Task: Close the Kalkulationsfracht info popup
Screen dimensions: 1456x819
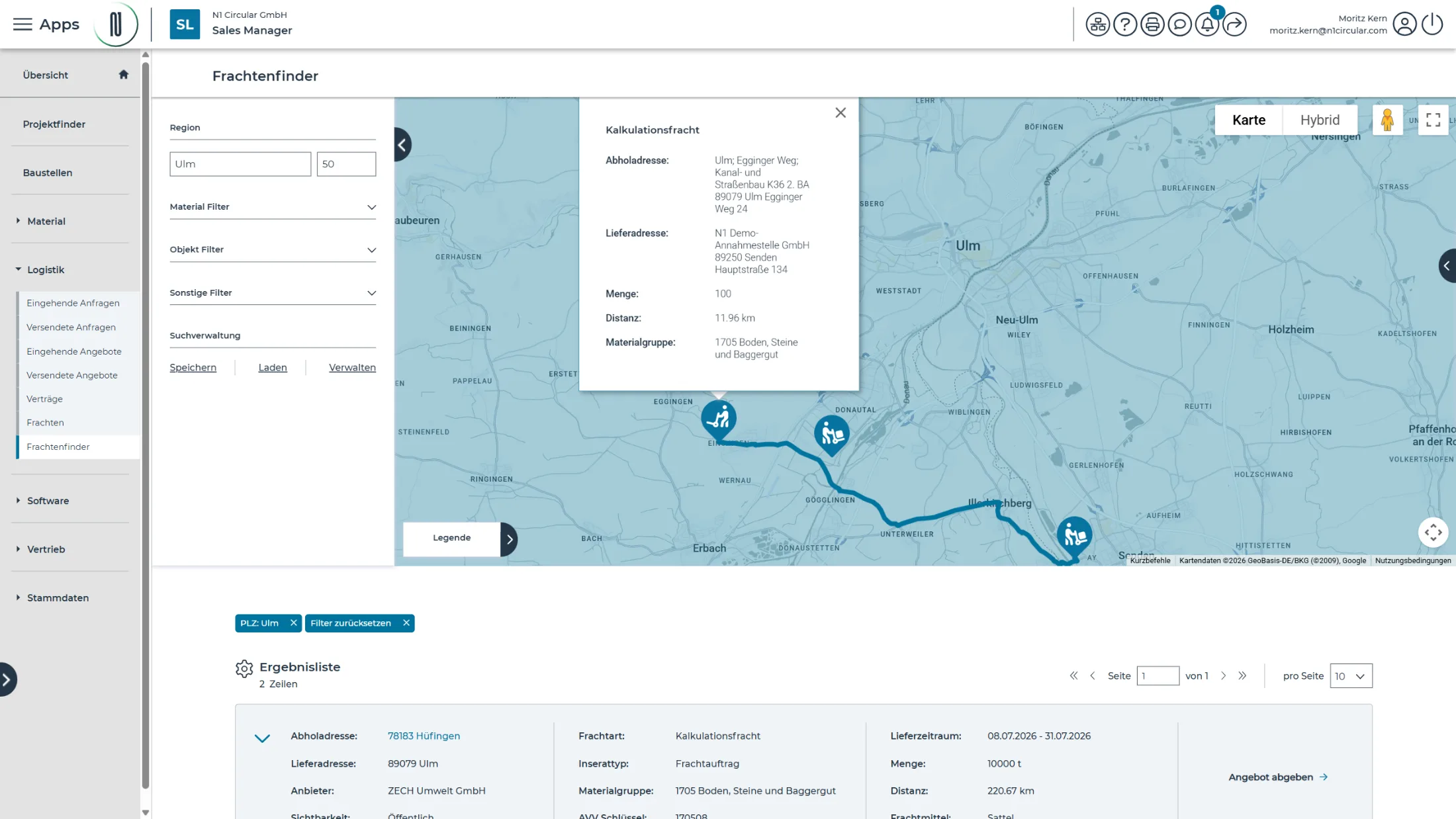Action: [841, 113]
